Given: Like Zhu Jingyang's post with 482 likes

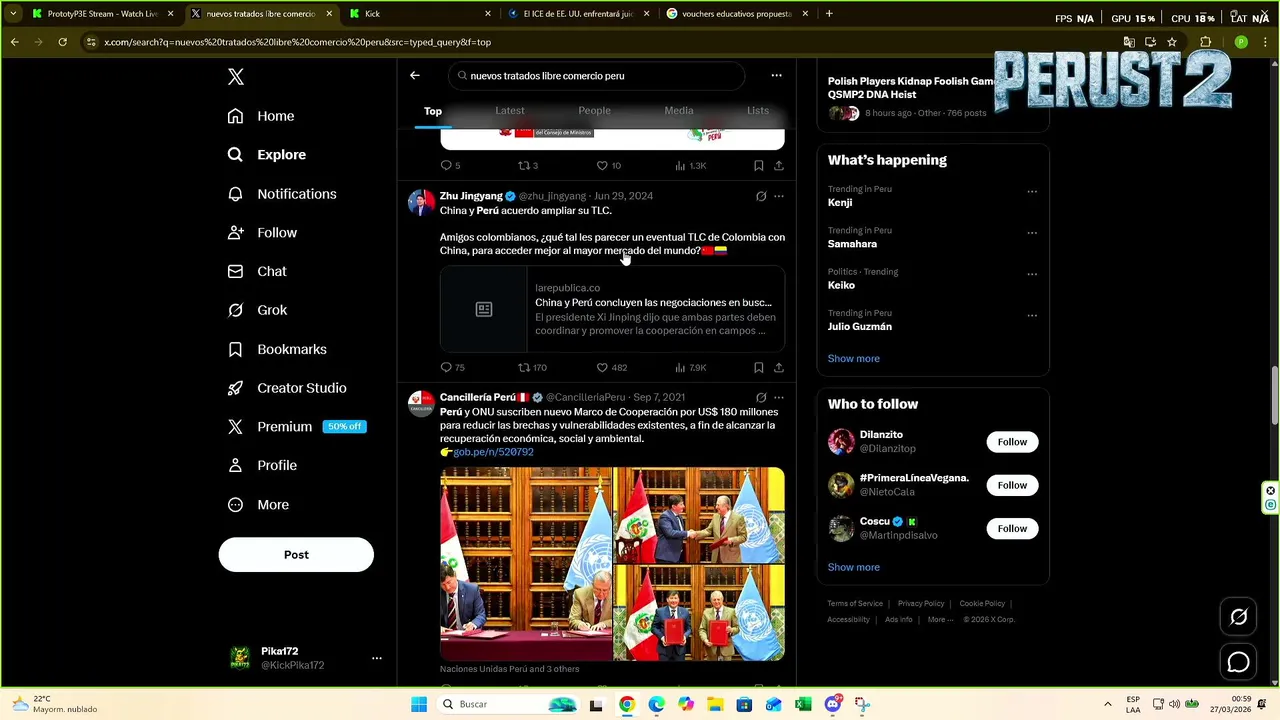Looking at the screenshot, I should 611,368.
